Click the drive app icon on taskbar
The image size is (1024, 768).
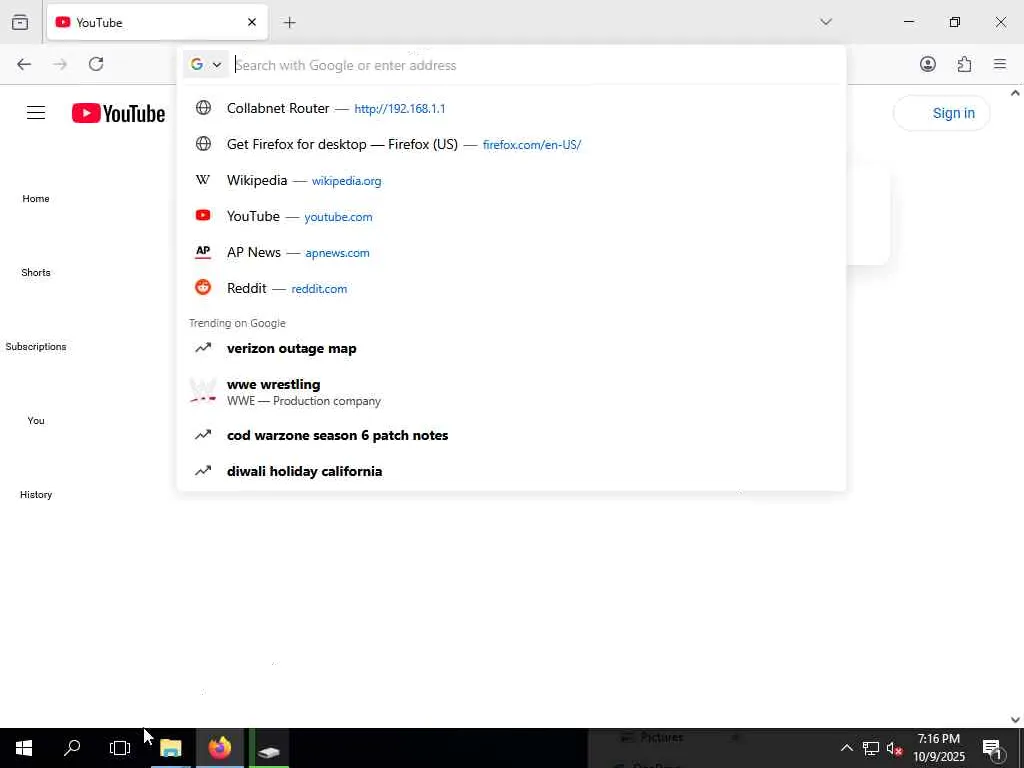click(268, 749)
